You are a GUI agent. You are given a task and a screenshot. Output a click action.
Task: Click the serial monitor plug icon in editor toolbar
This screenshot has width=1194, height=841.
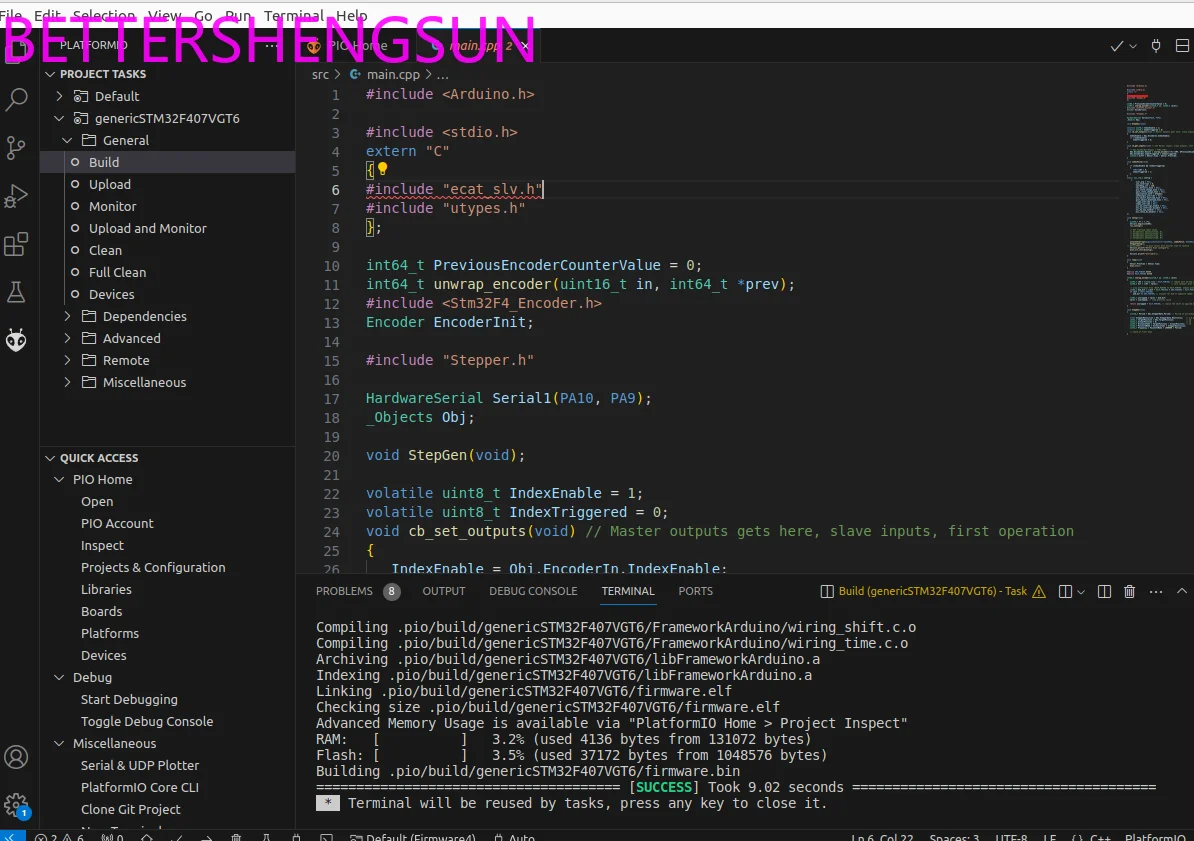1156,46
